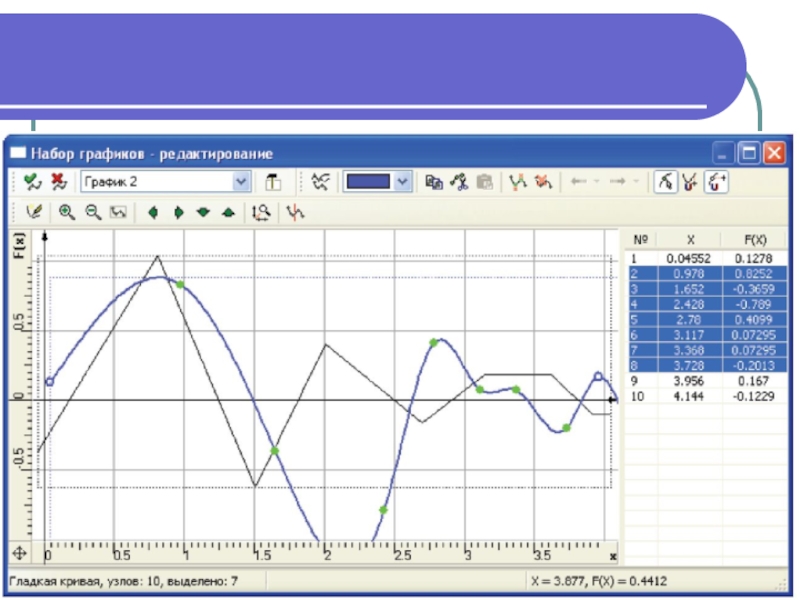Click the copy nodes icon
Screen dimensions: 800x600
[x=434, y=182]
